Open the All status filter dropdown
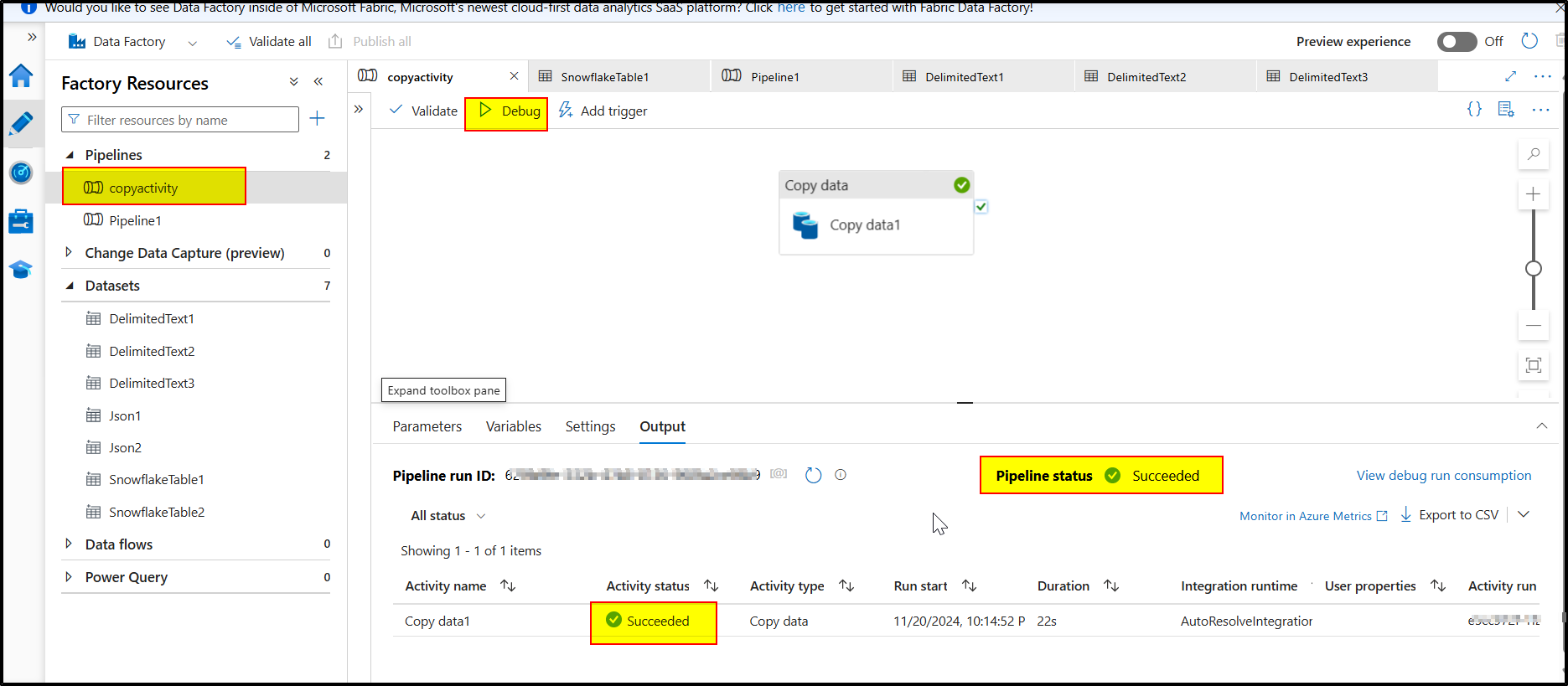 point(448,515)
